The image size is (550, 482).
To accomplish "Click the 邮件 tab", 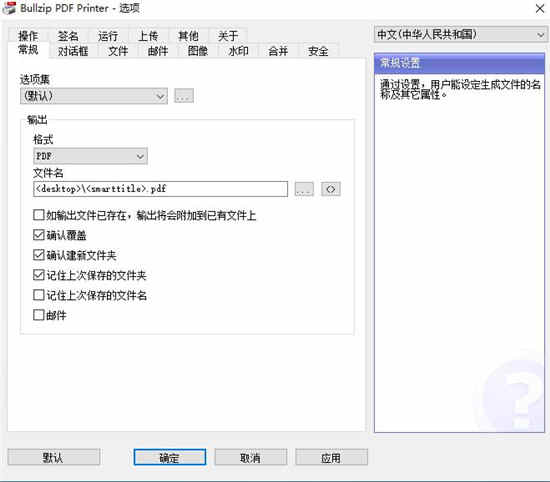I will tap(158, 51).
